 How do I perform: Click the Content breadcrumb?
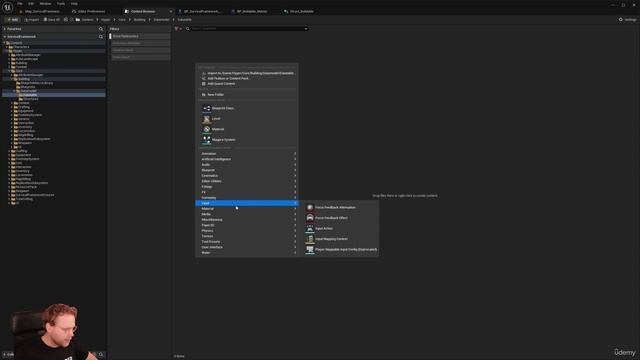pos(87,20)
